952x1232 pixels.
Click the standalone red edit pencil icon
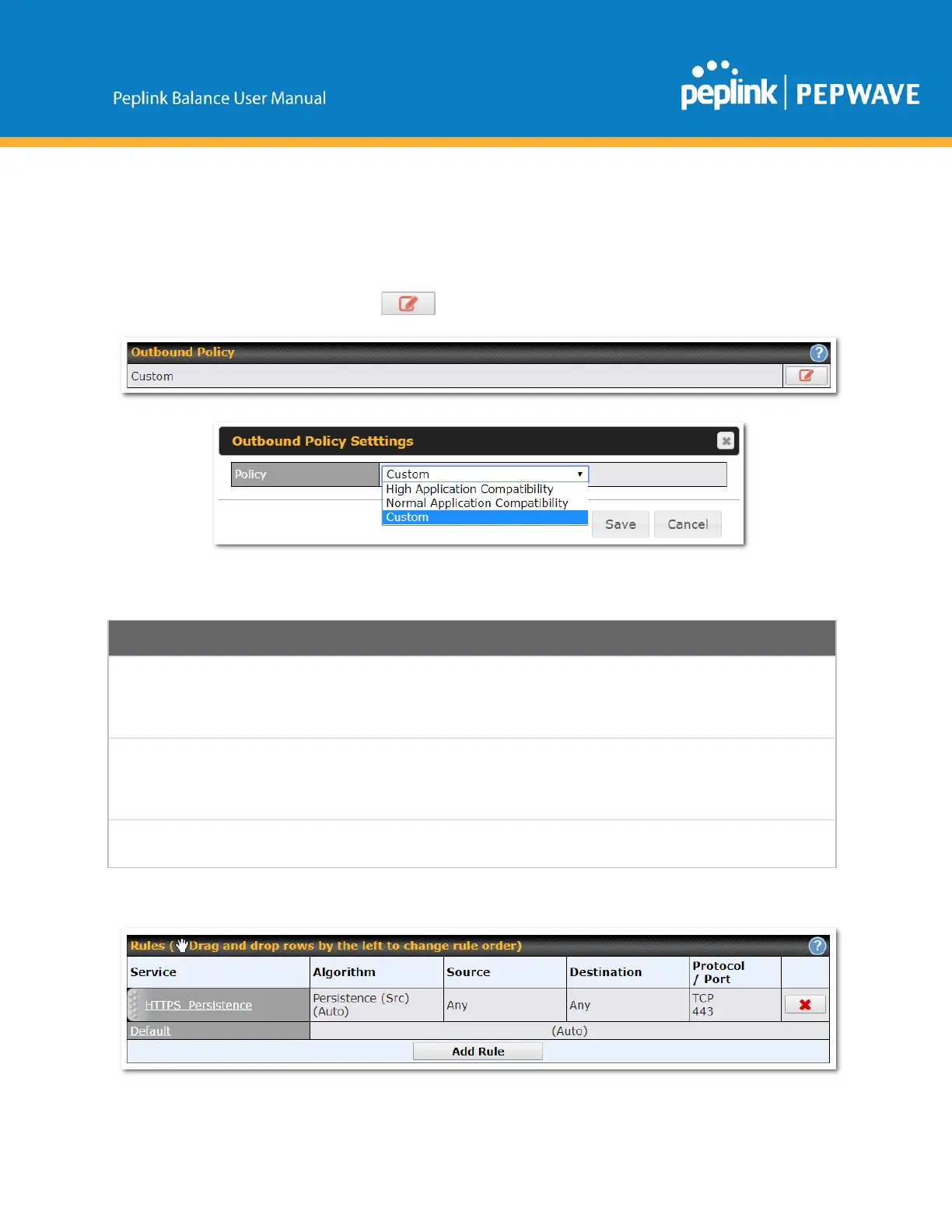(x=408, y=303)
